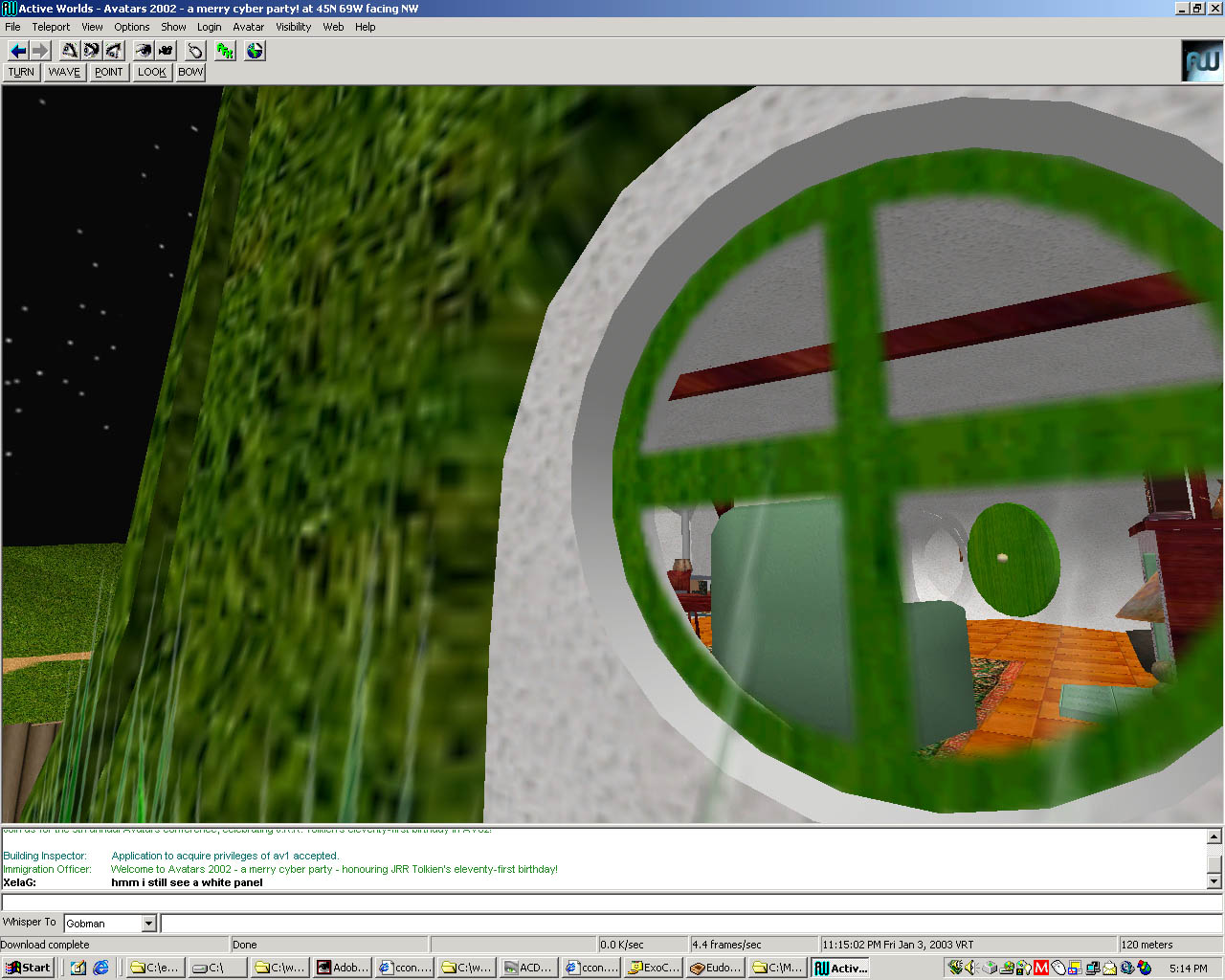Click the Active Worlds logo at top right
Viewport: 1225px width, 980px height.
pos(1201,61)
